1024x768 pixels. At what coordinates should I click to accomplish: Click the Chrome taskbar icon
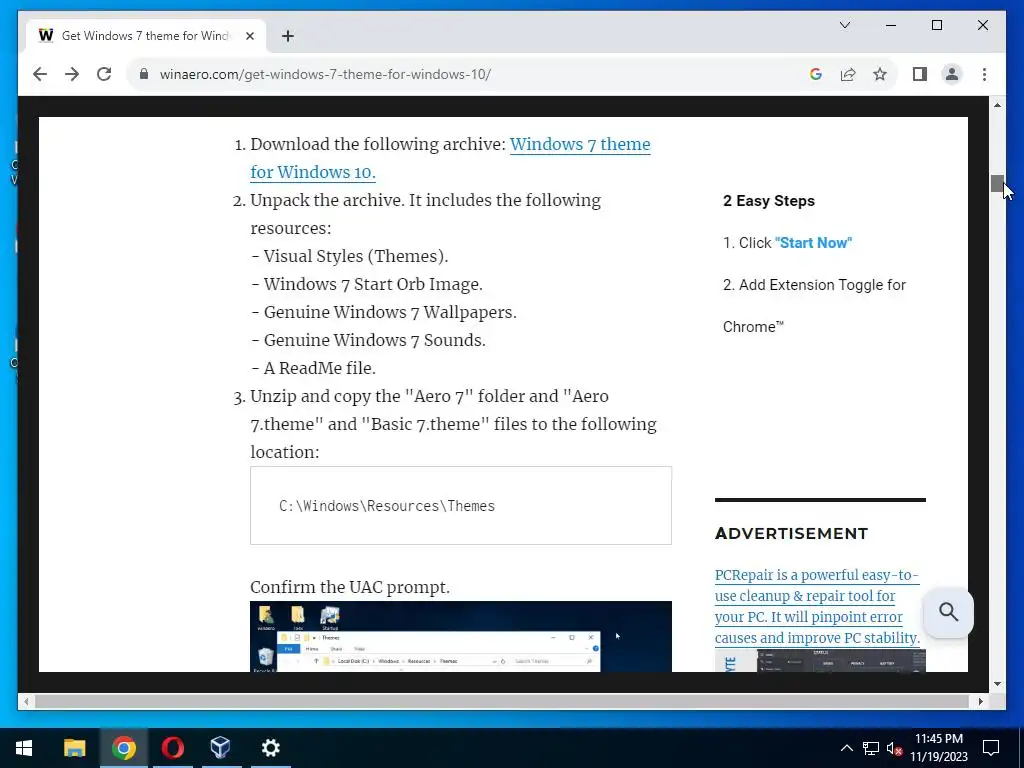(123, 748)
